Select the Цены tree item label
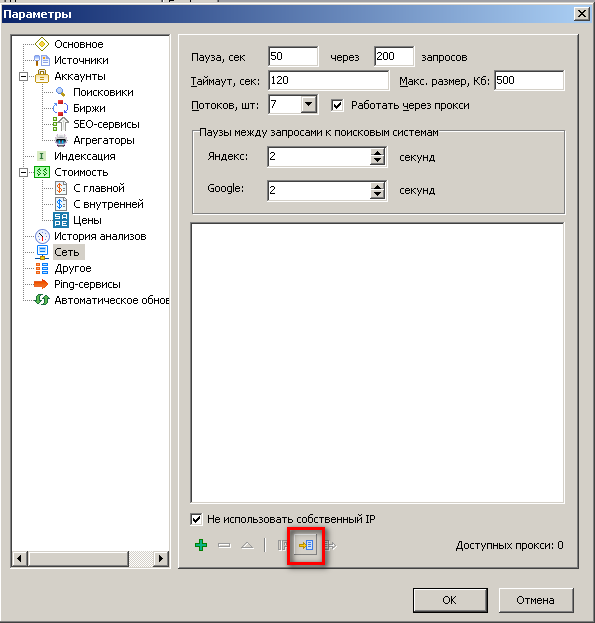The width and height of the screenshot is (595, 623). pyautogui.click(x=87, y=220)
